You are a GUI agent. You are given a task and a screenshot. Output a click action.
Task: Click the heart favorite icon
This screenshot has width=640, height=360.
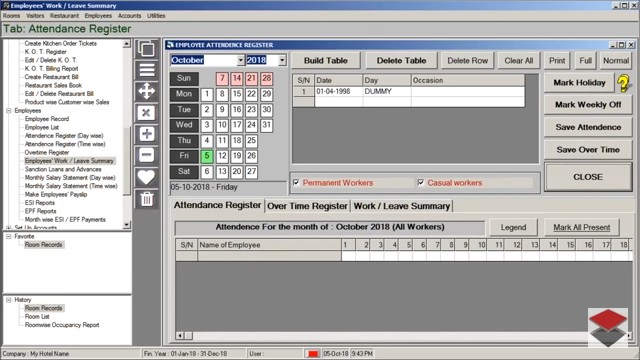pos(147,177)
